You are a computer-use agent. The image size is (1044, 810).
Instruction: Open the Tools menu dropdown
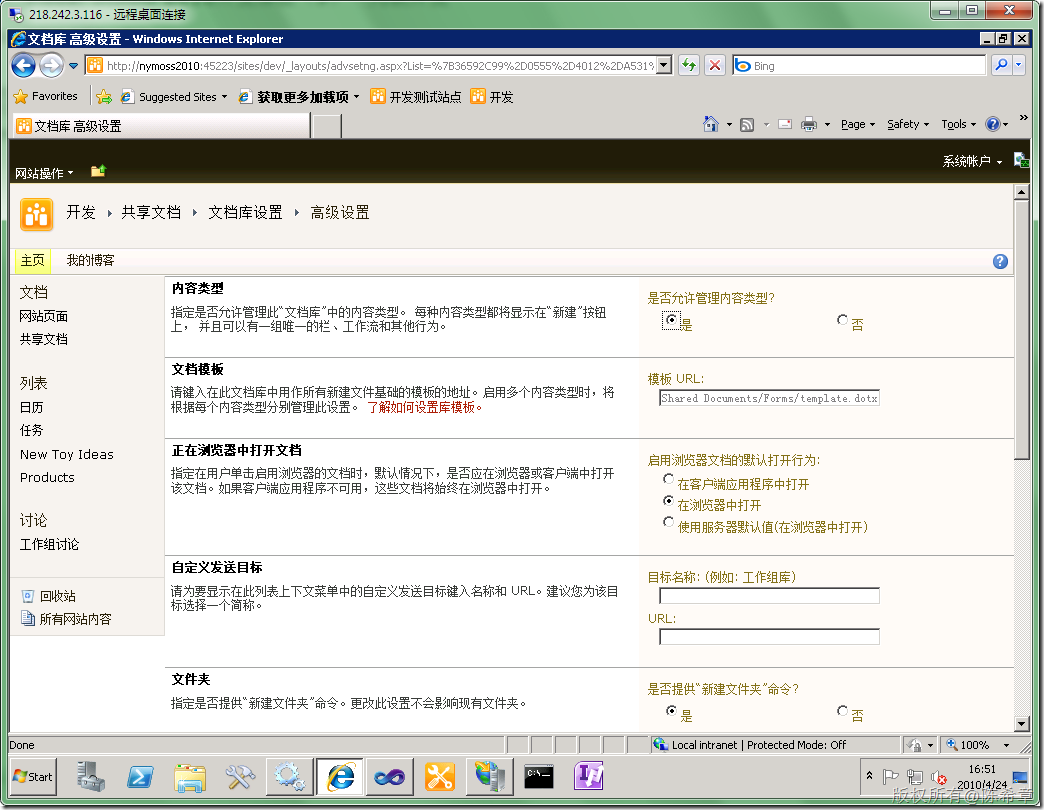pyautogui.click(x=959, y=124)
